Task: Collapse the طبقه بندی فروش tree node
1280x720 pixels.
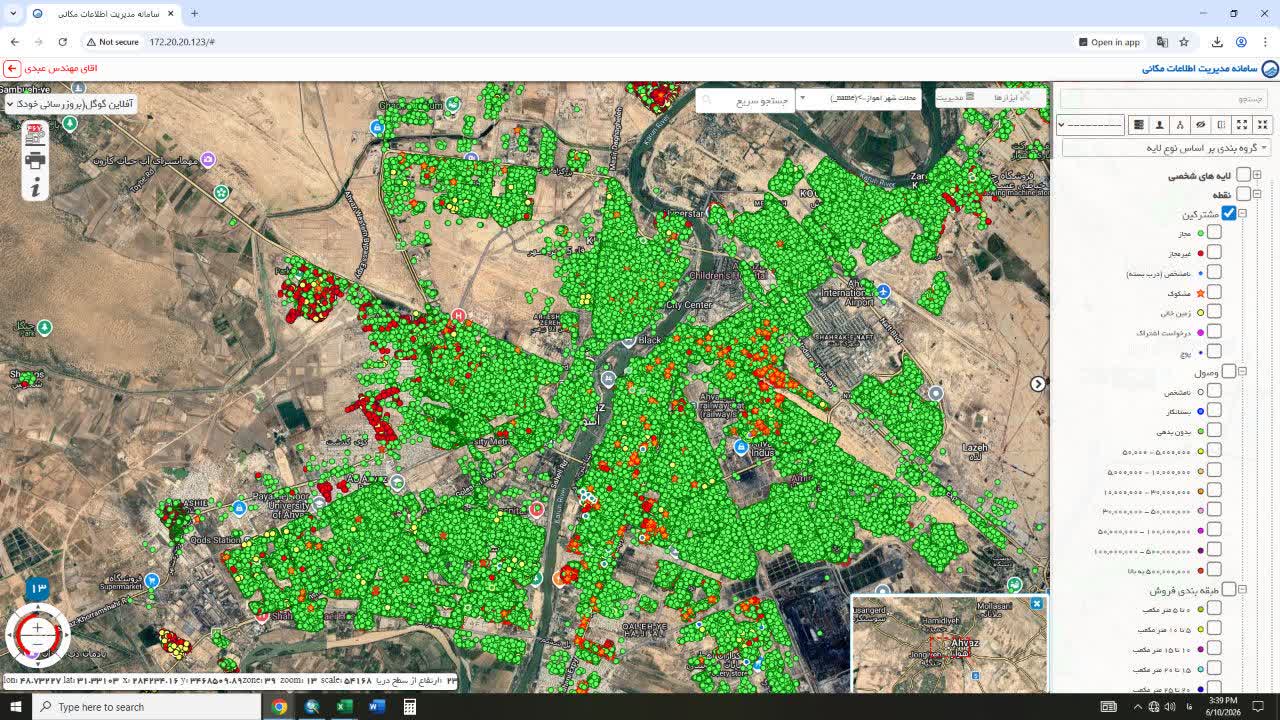Action: pos(1243,589)
